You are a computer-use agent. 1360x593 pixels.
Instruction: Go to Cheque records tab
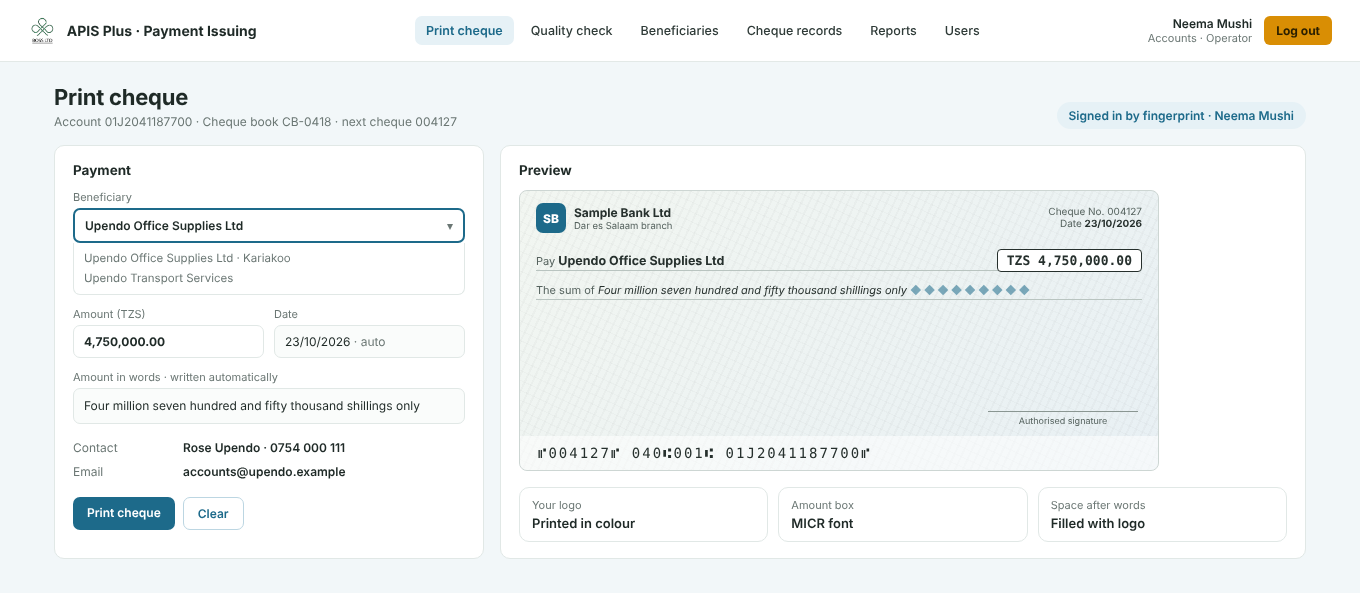pos(794,31)
